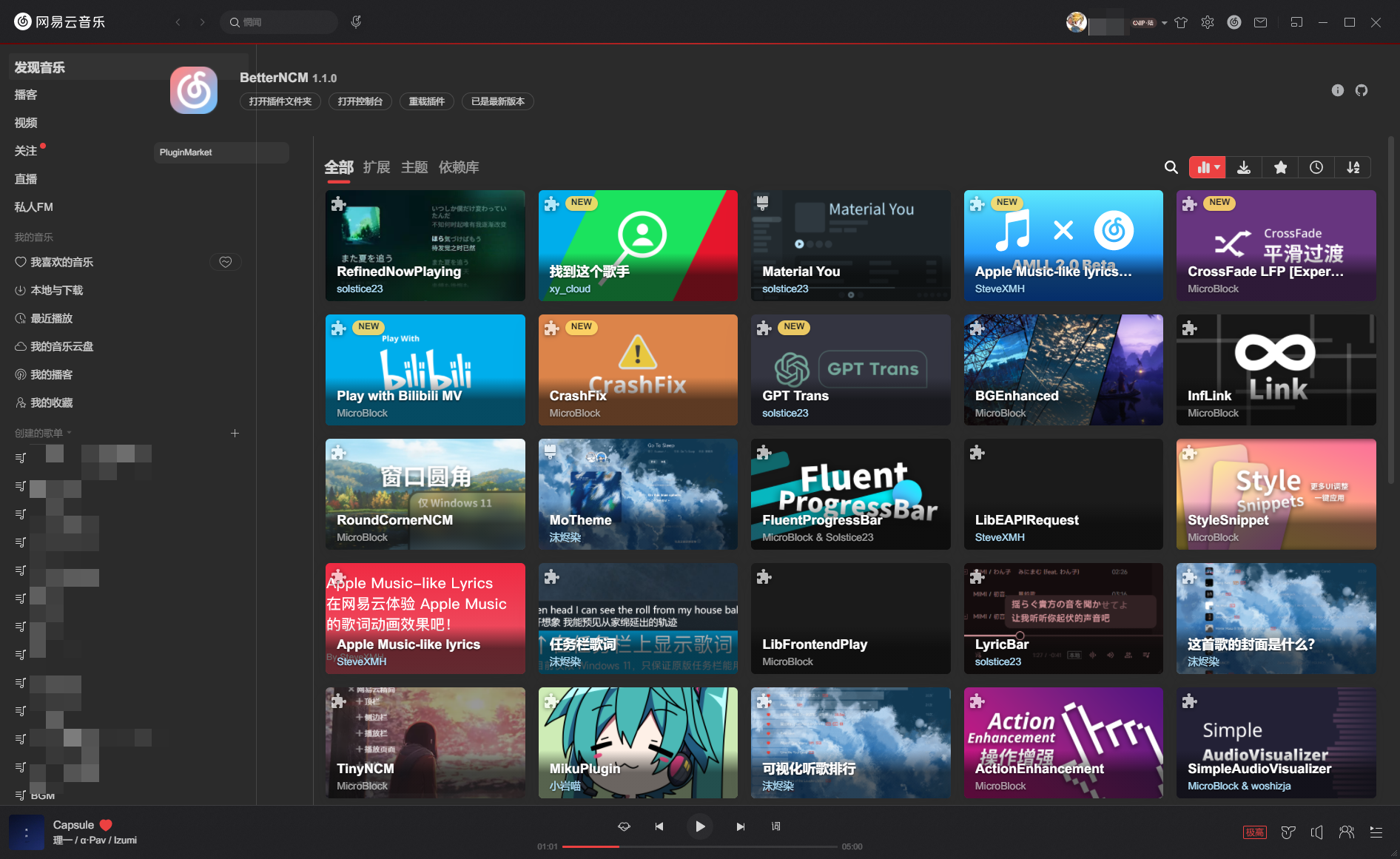Screen dimensions: 1400x859
Task: Click the 重载插件 button
Action: coord(427,101)
